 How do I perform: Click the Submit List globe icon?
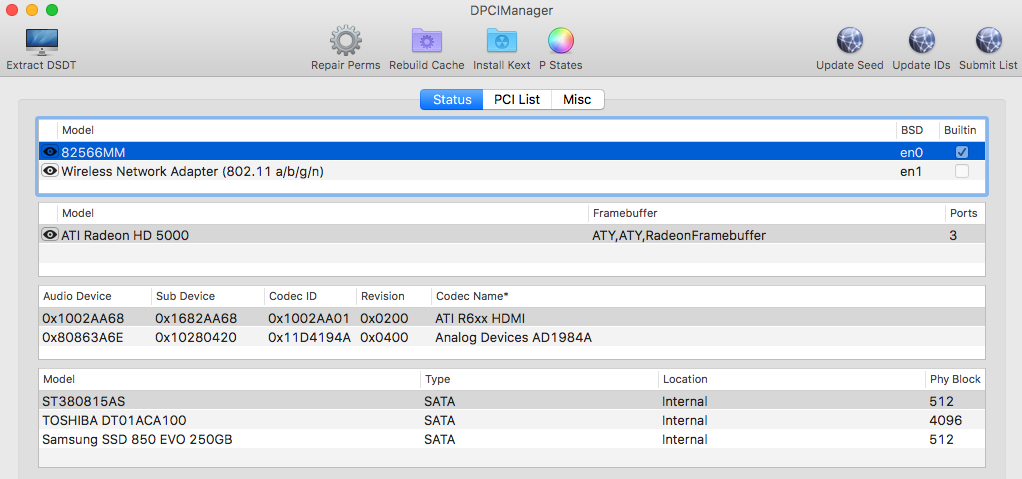(x=988, y=41)
